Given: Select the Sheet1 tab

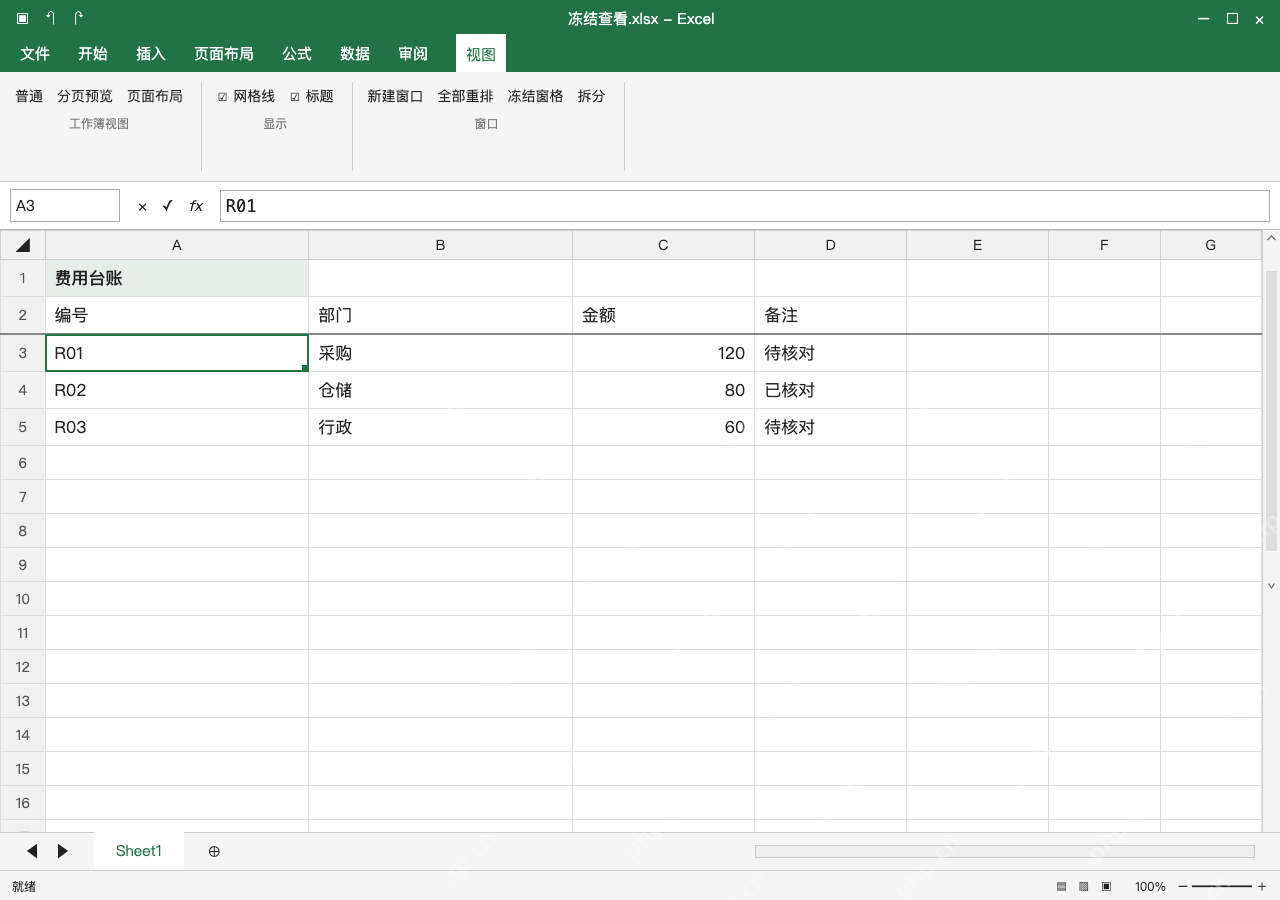Looking at the screenshot, I should (x=138, y=851).
